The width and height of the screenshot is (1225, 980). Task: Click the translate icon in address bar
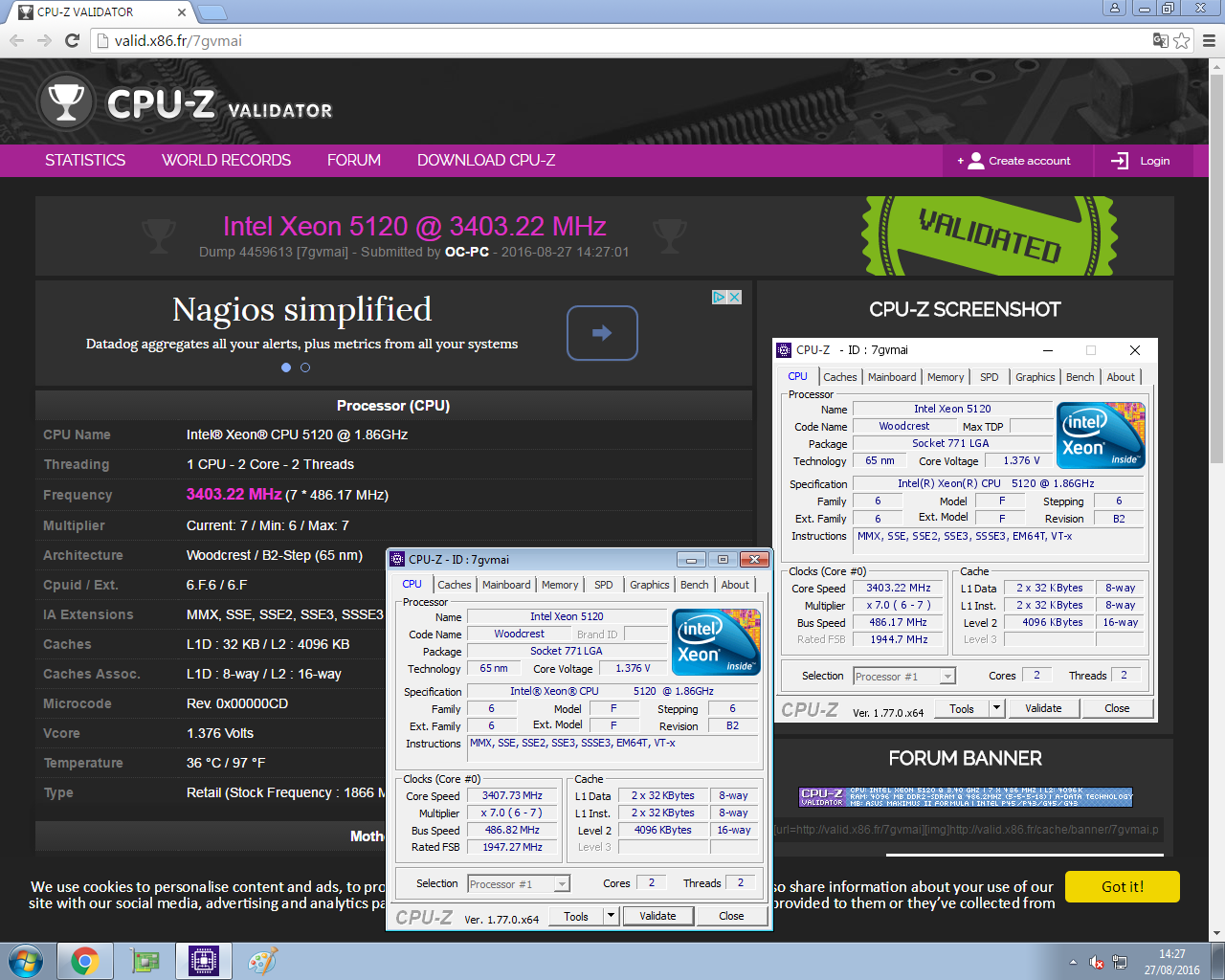(x=1160, y=40)
